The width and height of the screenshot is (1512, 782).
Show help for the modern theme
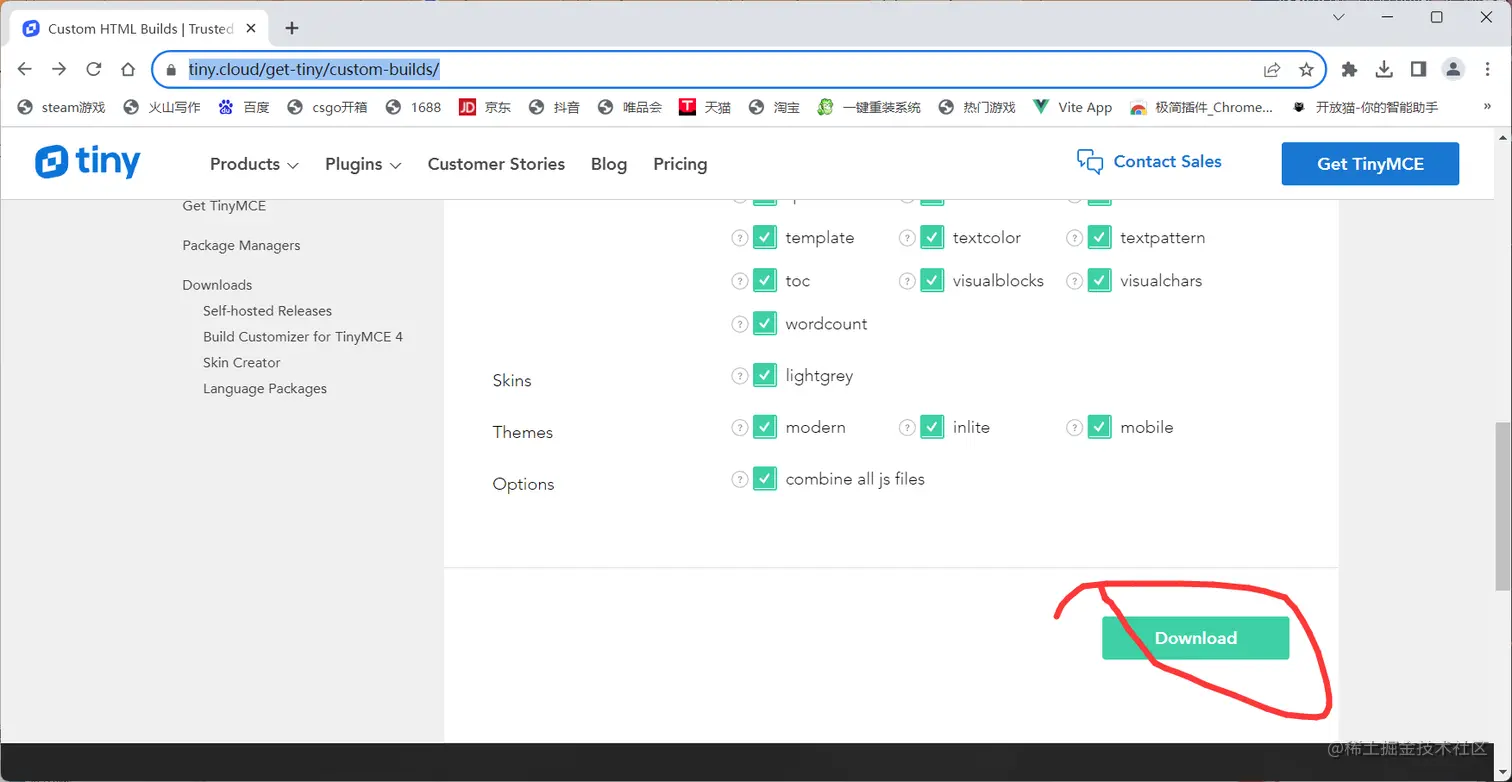point(740,428)
